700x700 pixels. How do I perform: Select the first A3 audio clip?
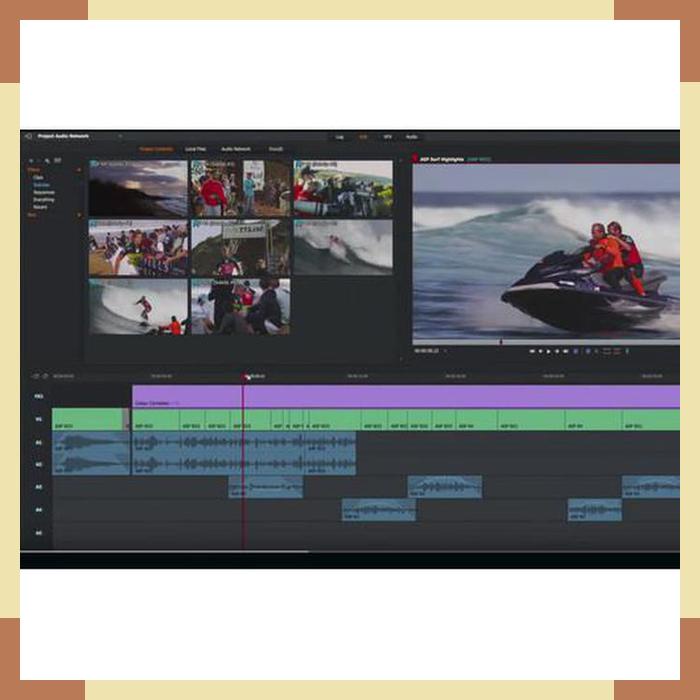pos(266,487)
